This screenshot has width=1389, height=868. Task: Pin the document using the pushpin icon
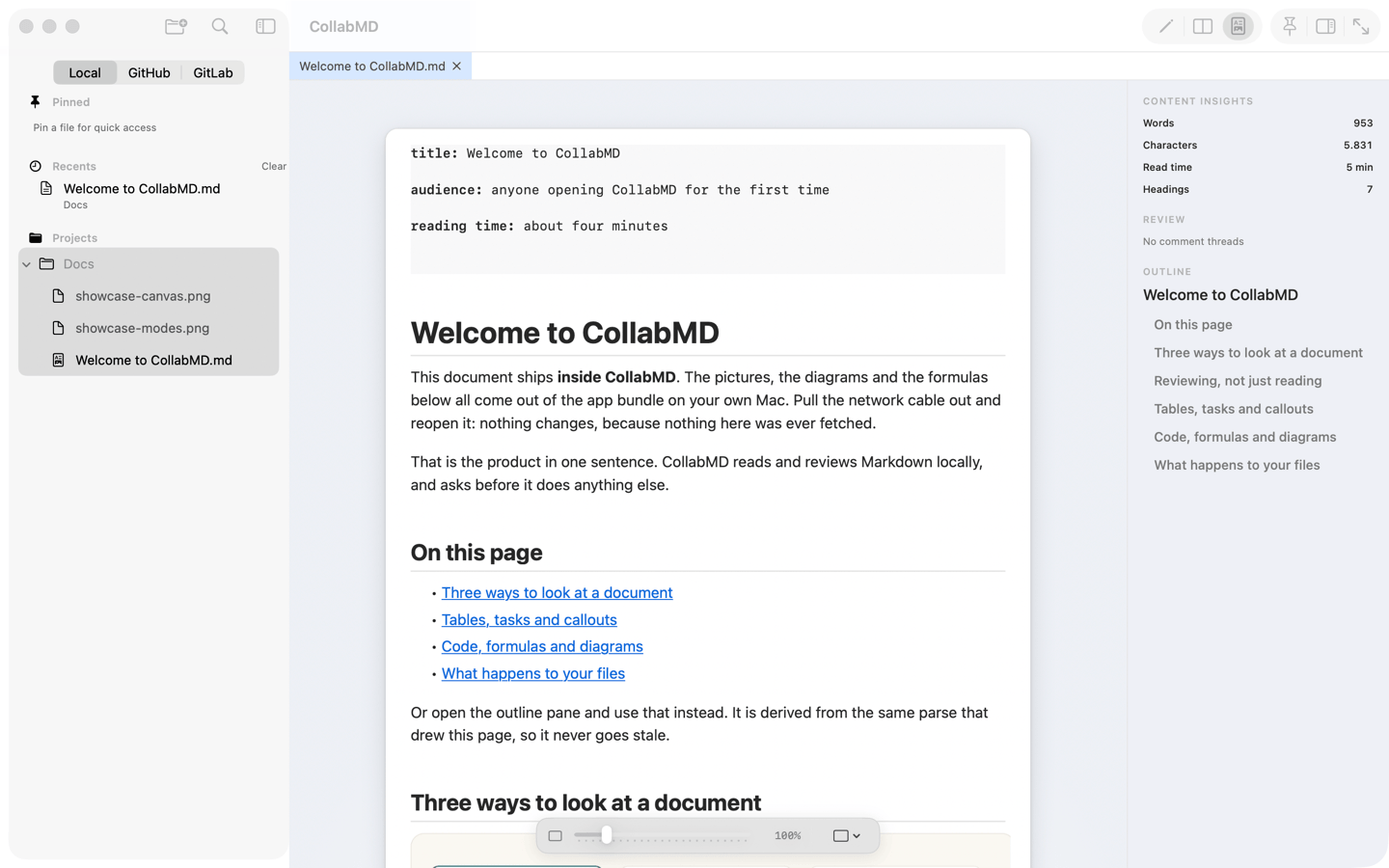tap(1290, 27)
